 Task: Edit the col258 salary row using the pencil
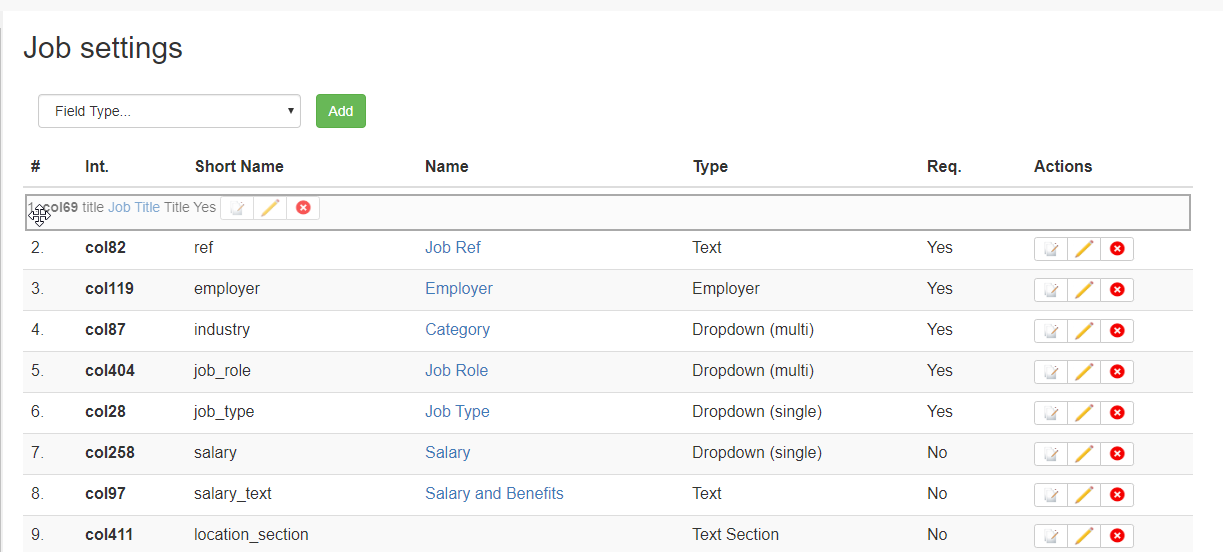tap(1084, 454)
